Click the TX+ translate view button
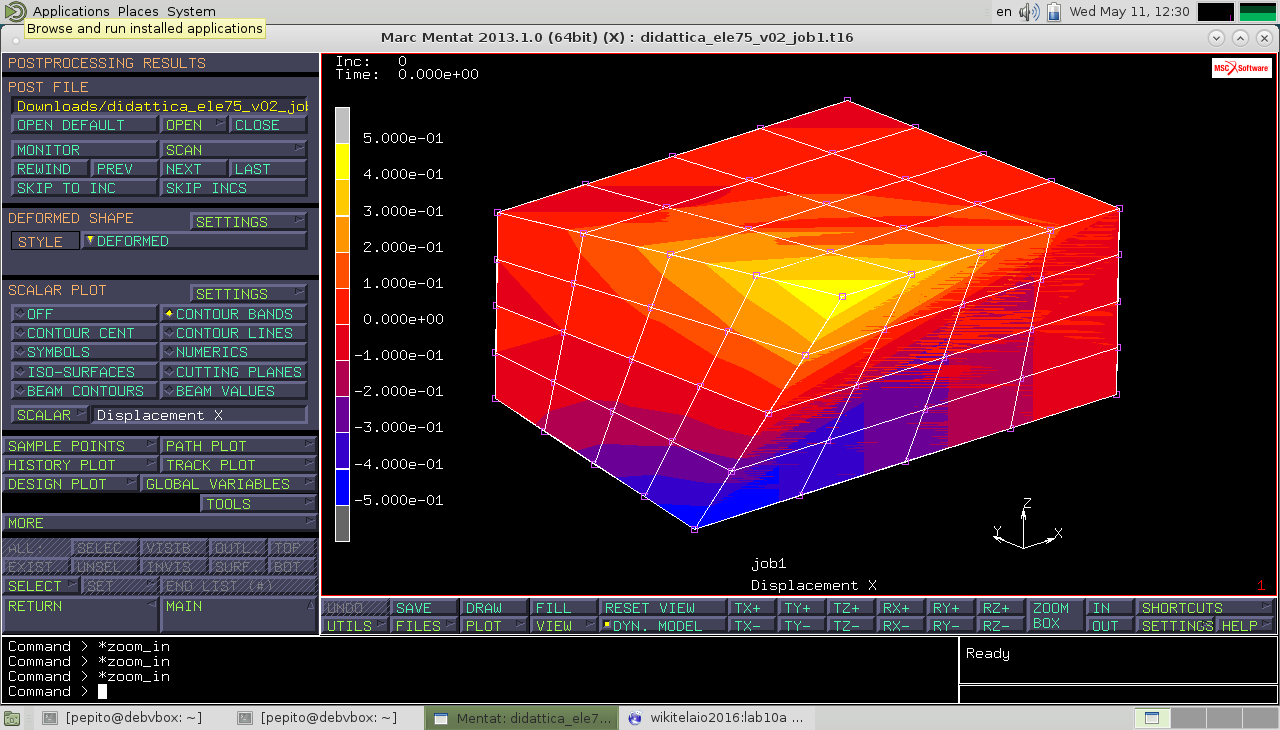The width and height of the screenshot is (1280, 730). tap(752, 608)
